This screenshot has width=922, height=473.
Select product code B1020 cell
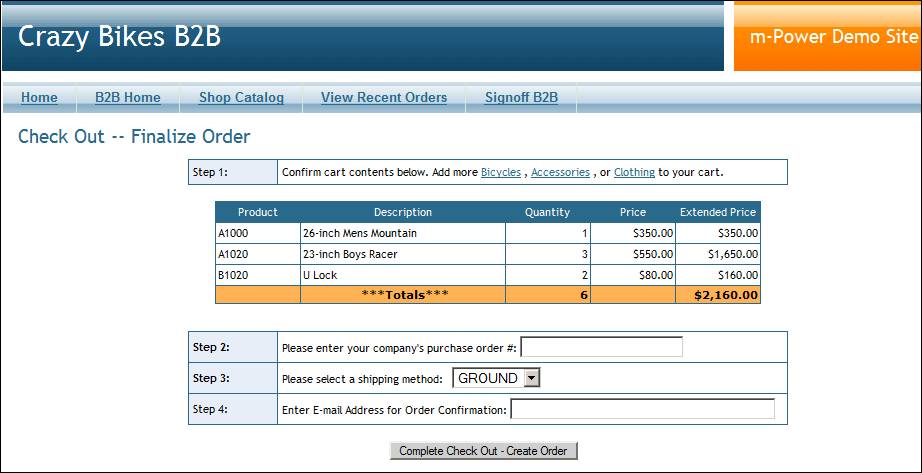click(258, 275)
